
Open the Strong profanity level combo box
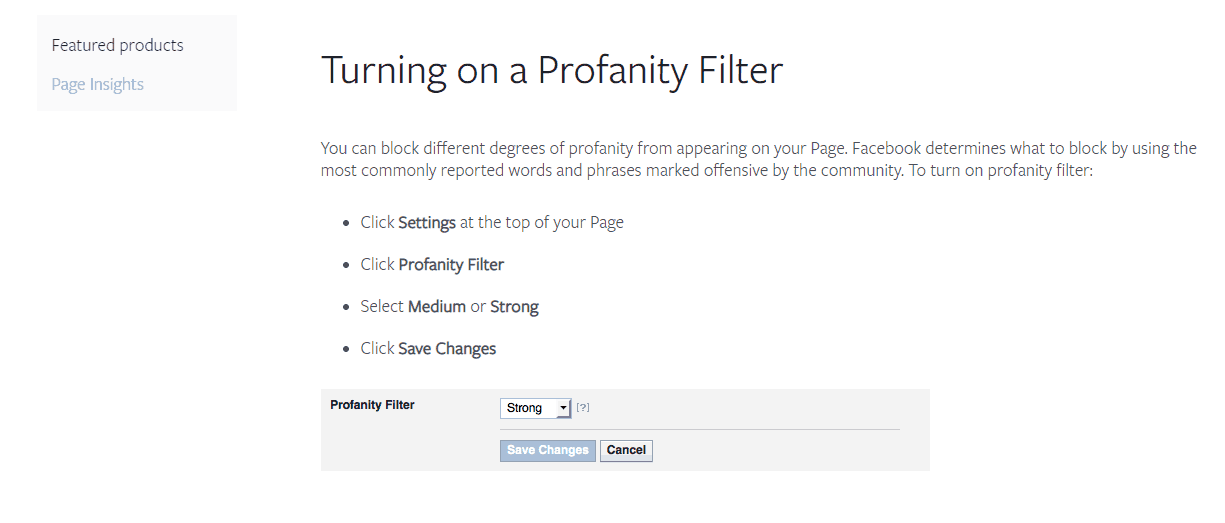535,408
